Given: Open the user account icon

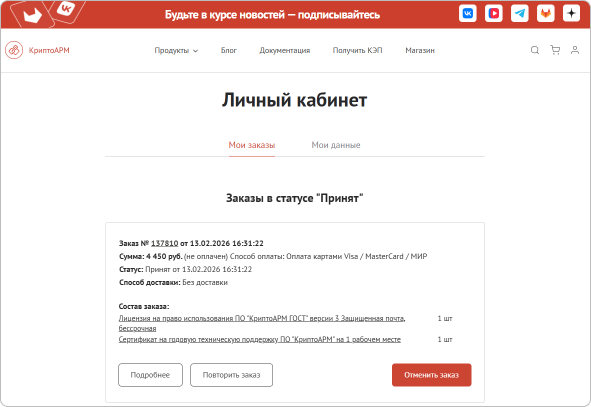Looking at the screenshot, I should (x=575, y=50).
